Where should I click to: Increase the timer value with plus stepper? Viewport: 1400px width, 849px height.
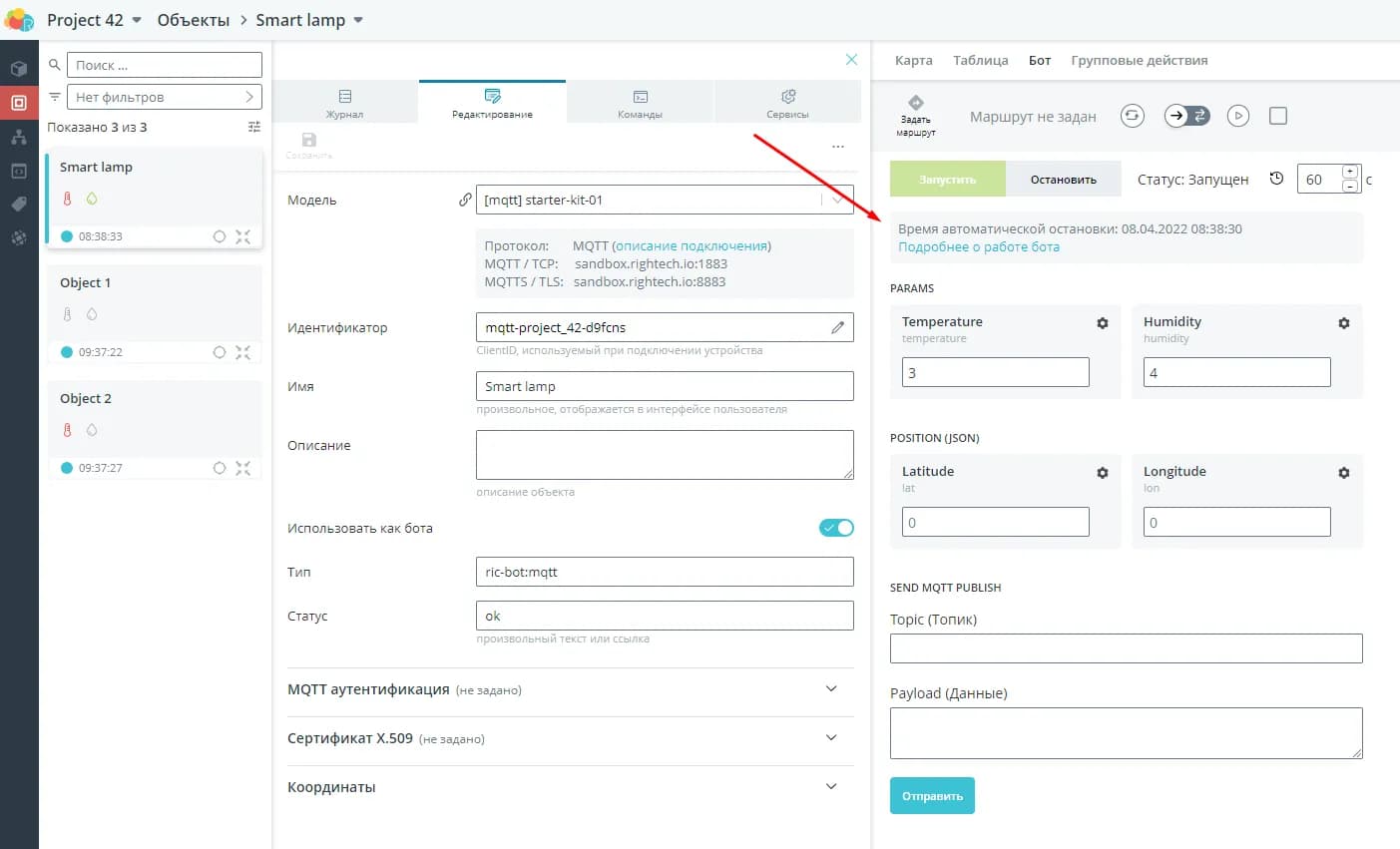click(x=1349, y=172)
